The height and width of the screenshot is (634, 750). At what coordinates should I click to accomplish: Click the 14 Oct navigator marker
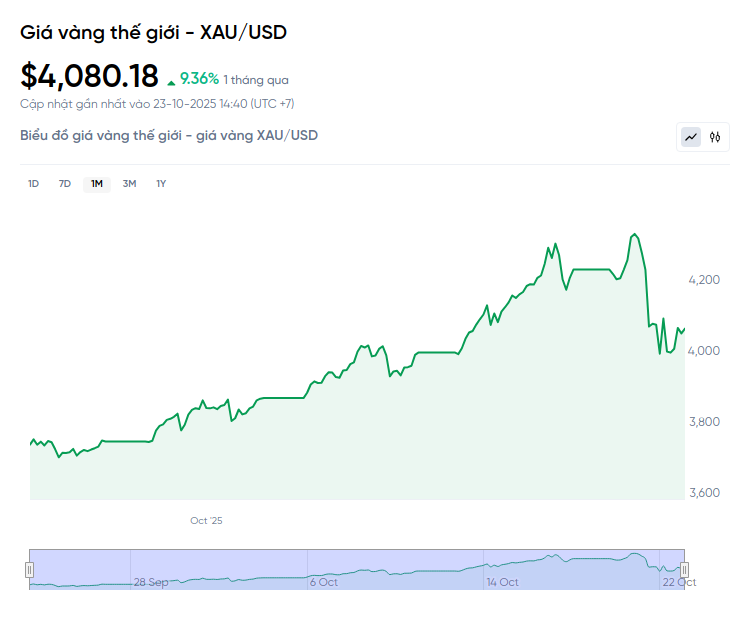click(x=502, y=582)
